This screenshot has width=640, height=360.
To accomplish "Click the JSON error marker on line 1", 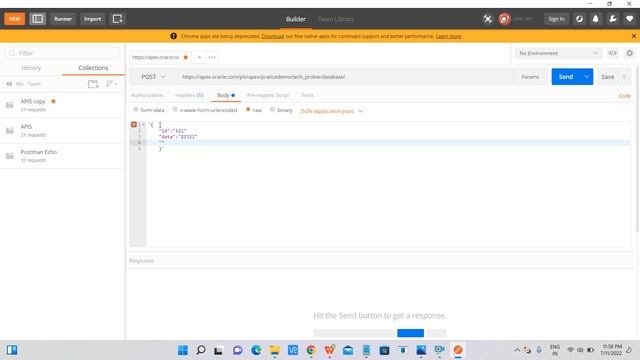I will coord(133,124).
